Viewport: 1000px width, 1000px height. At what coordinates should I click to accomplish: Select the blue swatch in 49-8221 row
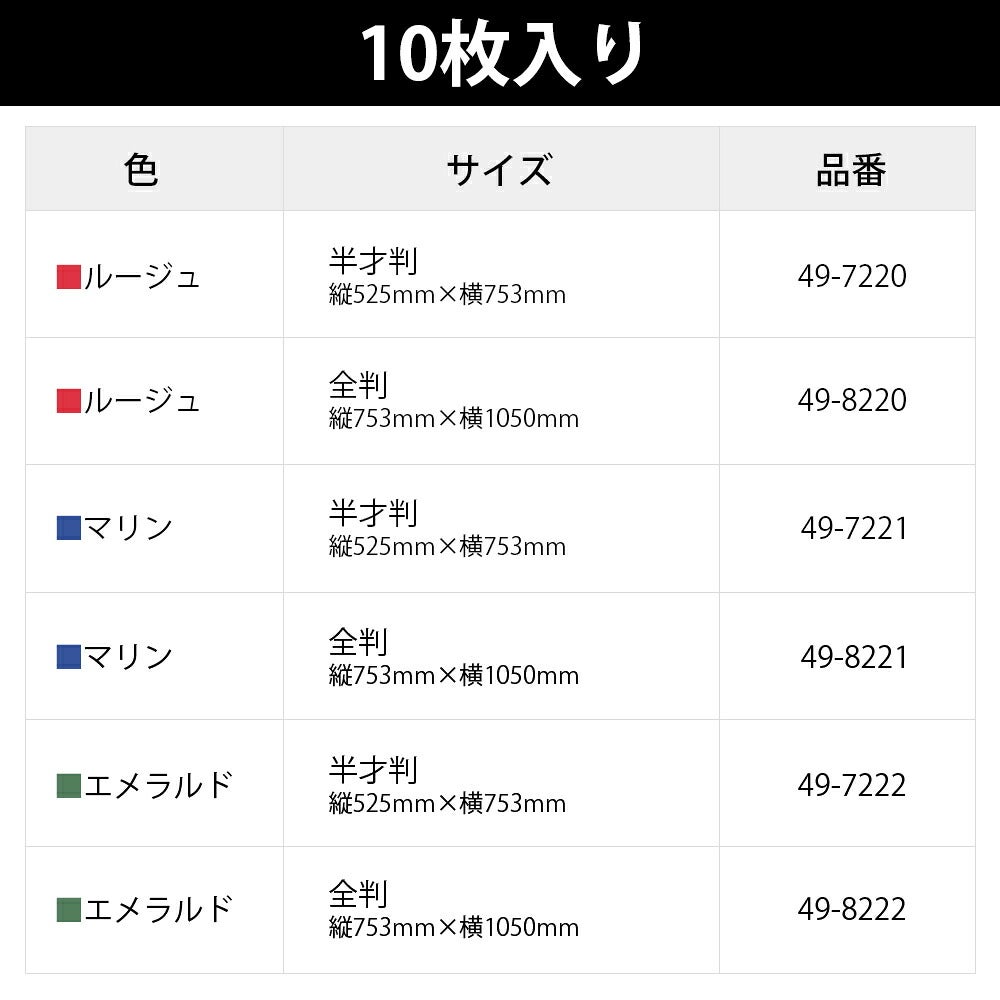click(69, 657)
